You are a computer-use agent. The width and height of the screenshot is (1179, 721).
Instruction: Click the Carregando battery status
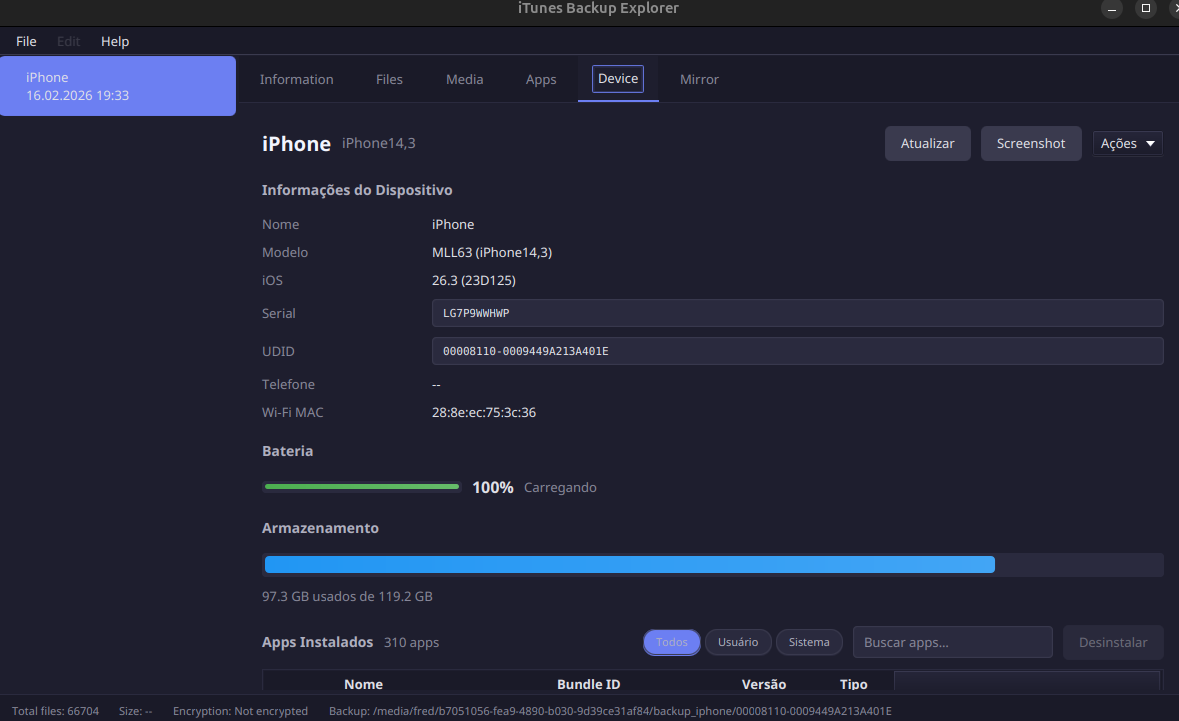click(x=560, y=487)
